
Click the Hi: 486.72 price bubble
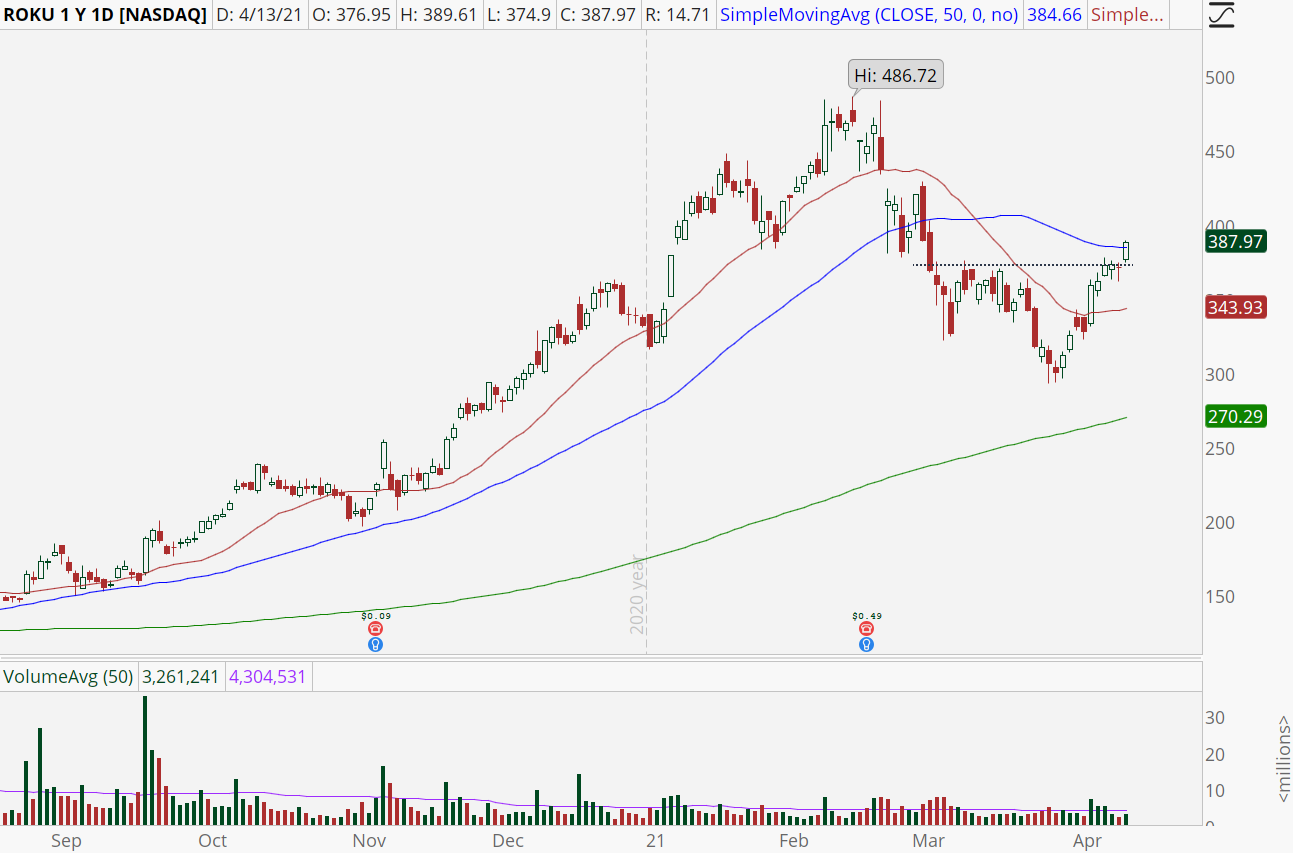pyautogui.click(x=897, y=75)
